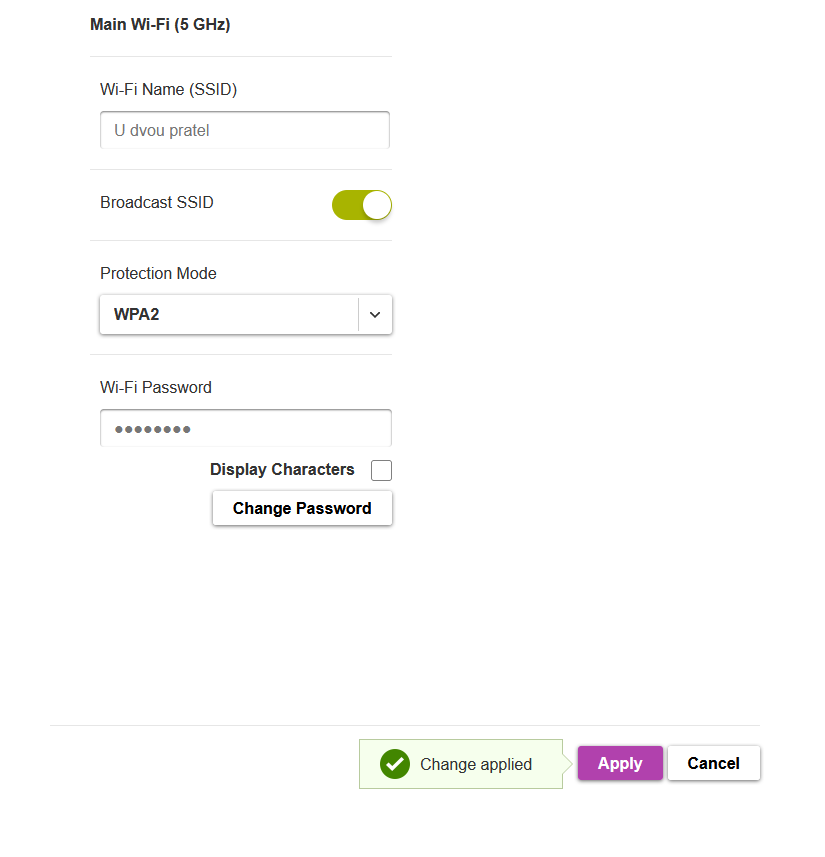Click the Broadcast SSID label
The width and height of the screenshot is (825, 857).
157,203
